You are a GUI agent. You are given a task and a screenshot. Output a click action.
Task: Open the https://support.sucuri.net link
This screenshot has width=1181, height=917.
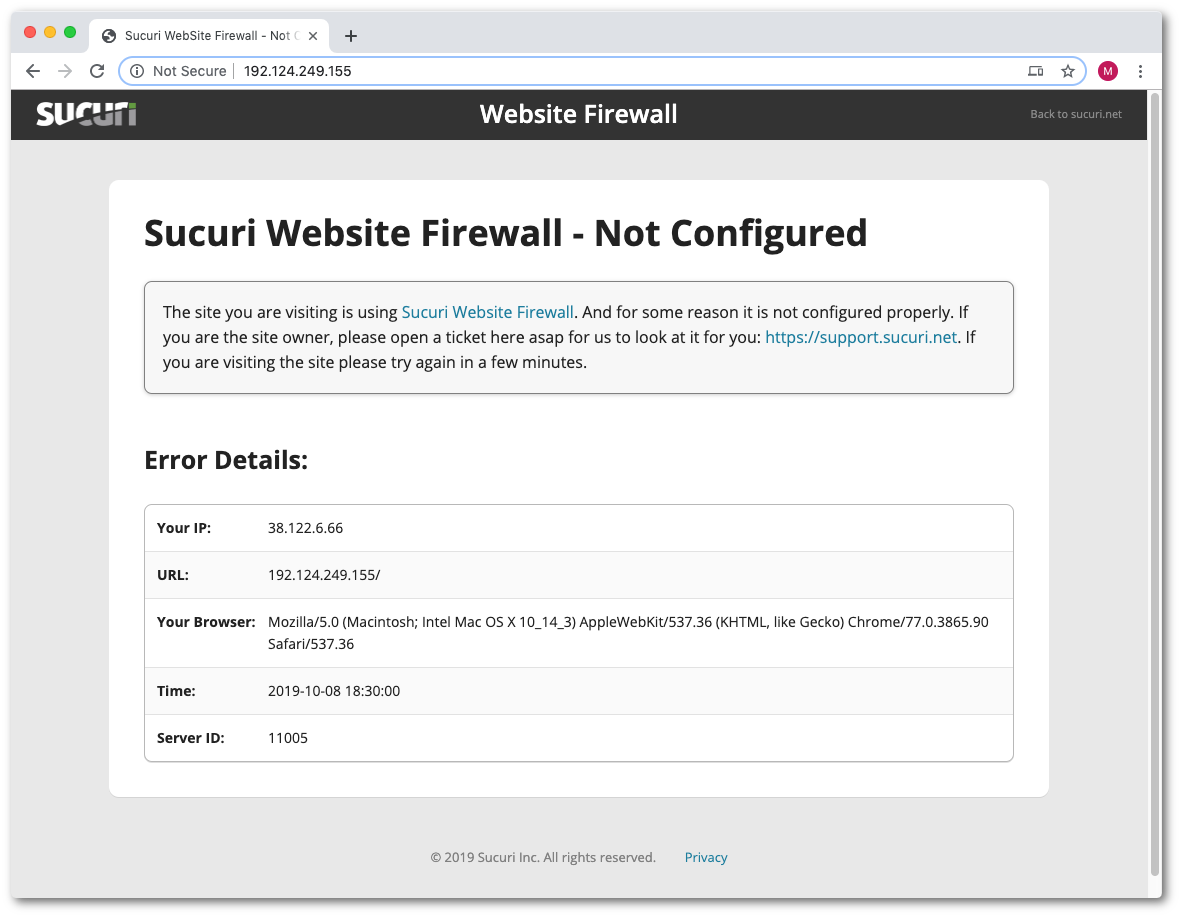click(861, 337)
